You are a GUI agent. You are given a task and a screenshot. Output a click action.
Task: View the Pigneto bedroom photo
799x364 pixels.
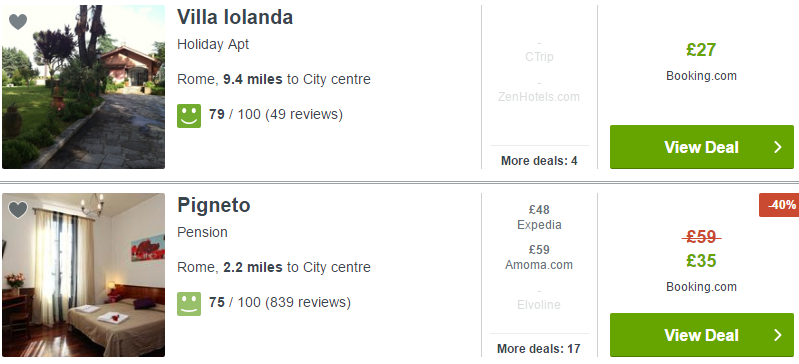[84, 275]
